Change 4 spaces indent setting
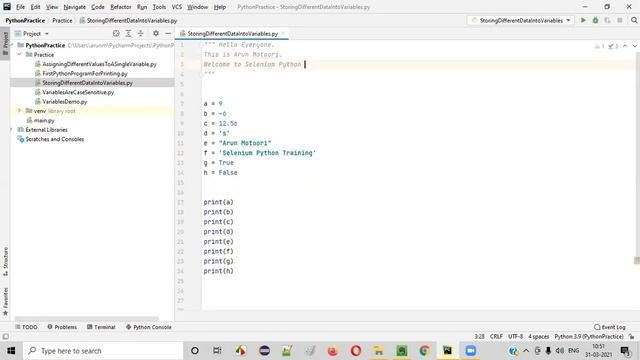The image size is (640, 360). tap(539, 337)
